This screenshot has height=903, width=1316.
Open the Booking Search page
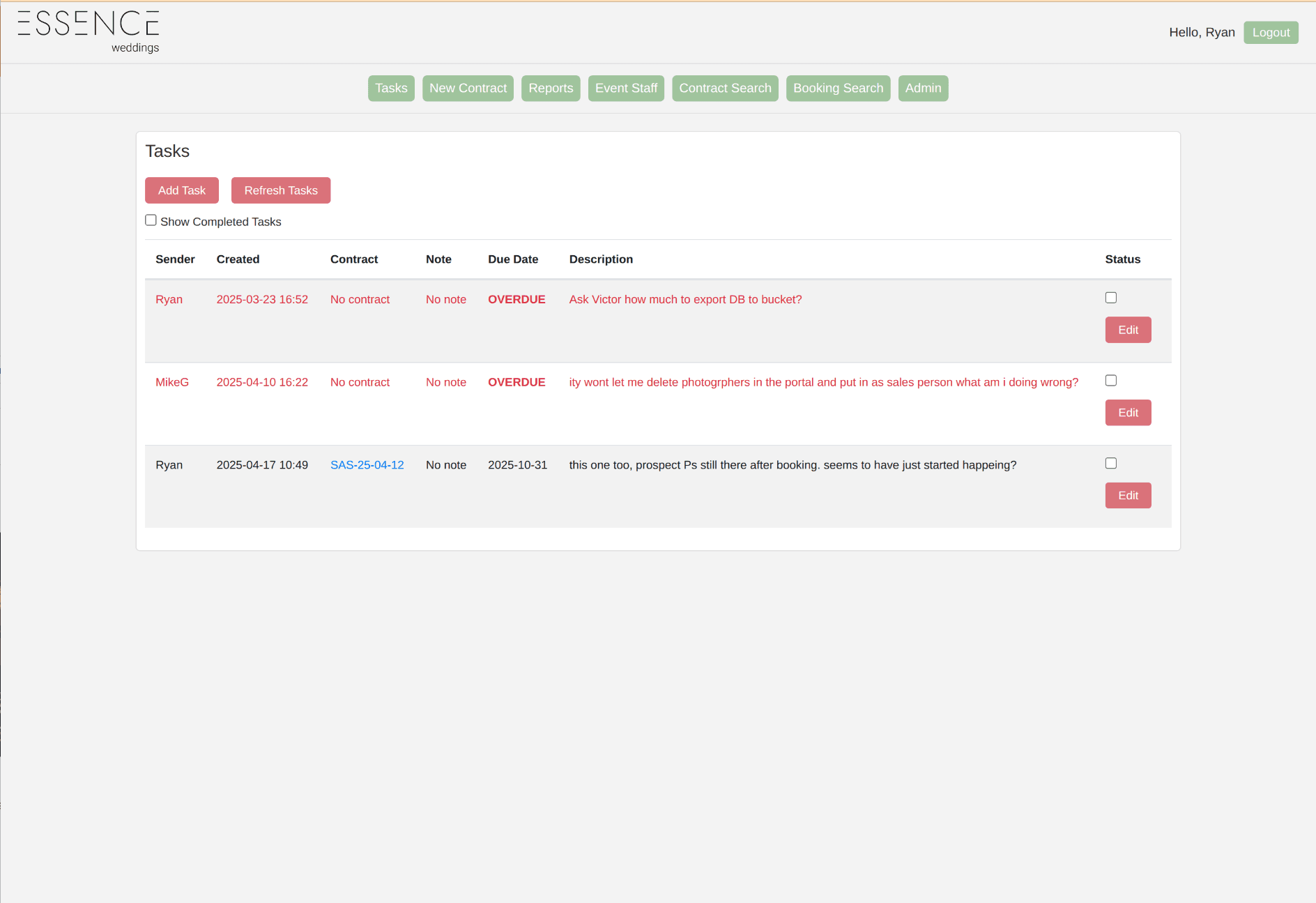[x=838, y=89]
